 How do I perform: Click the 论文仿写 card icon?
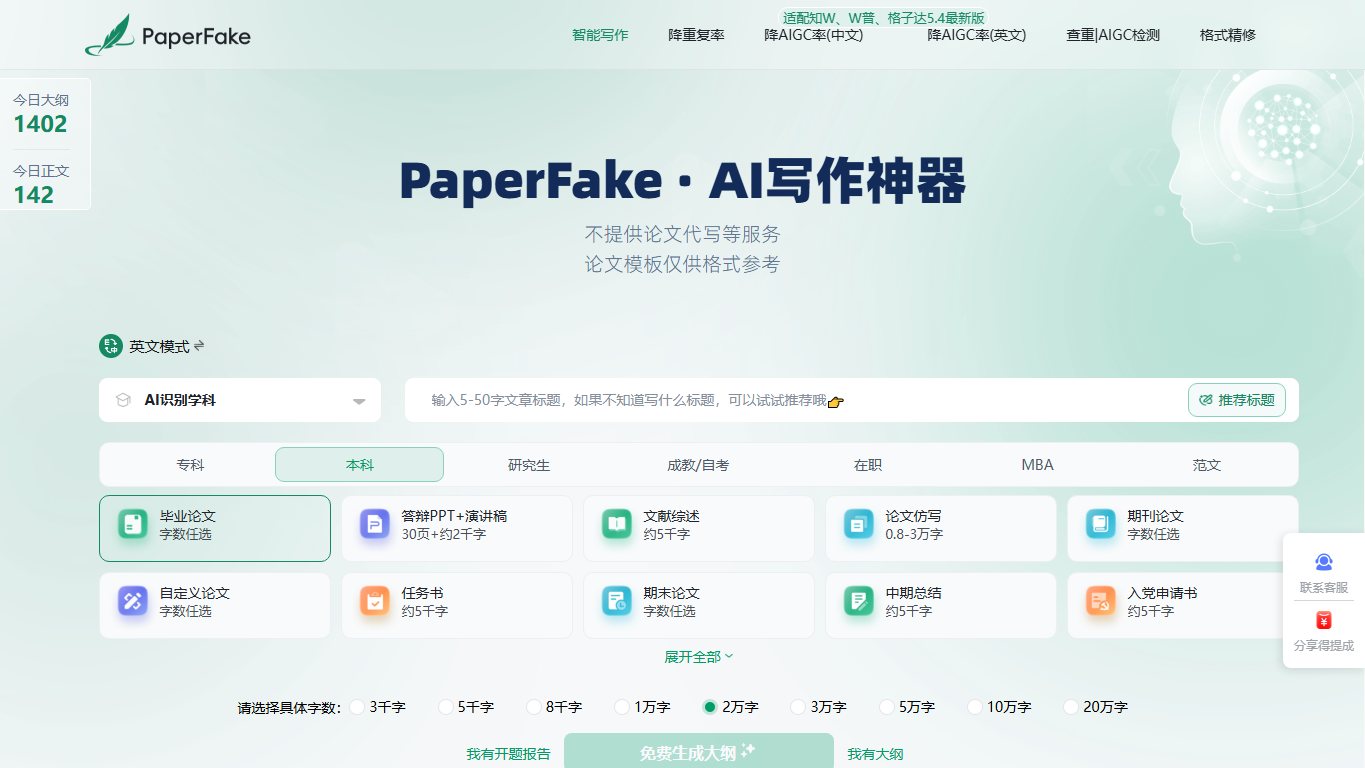tap(859, 524)
